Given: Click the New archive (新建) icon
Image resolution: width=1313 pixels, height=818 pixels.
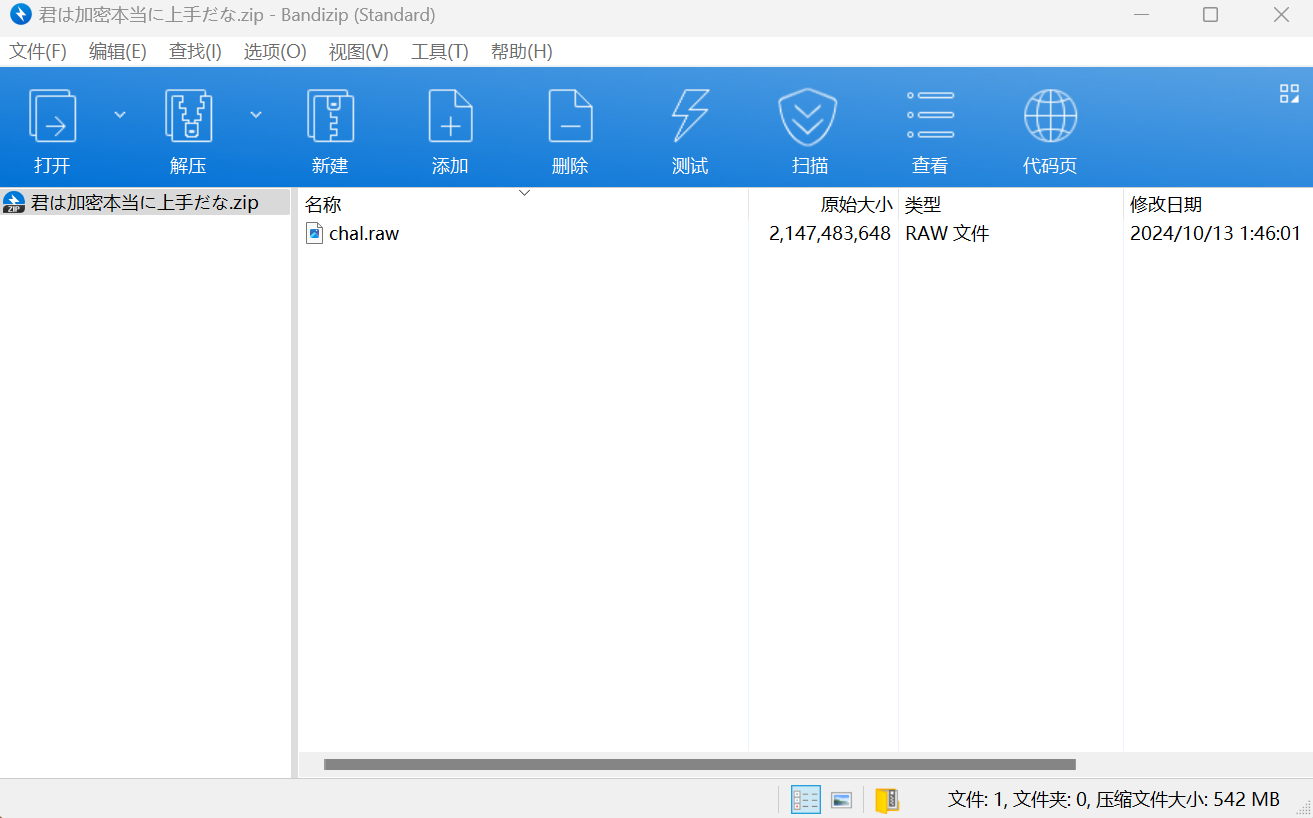Looking at the screenshot, I should pos(330,116).
